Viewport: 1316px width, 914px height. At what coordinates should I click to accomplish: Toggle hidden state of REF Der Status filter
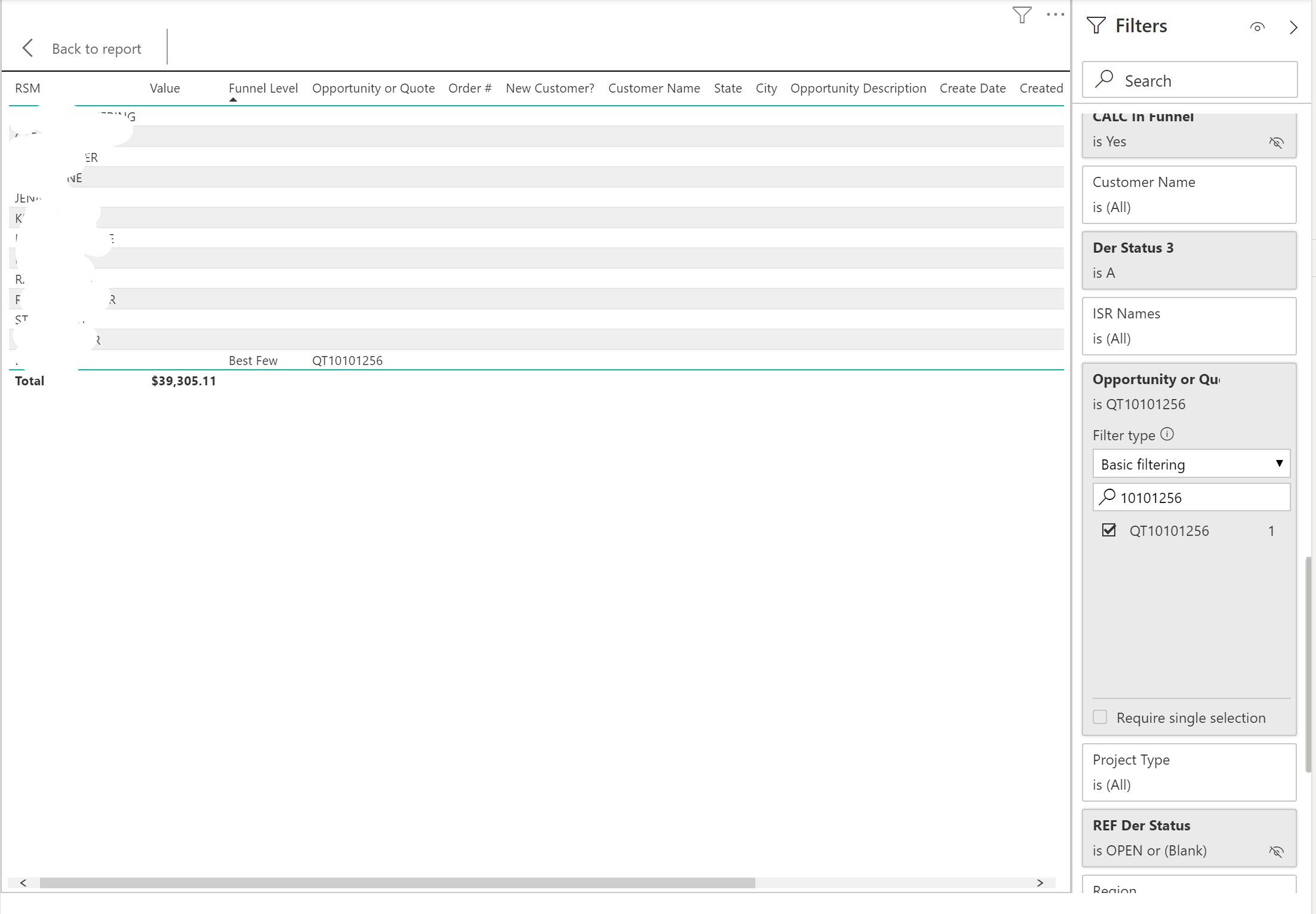[x=1276, y=851]
